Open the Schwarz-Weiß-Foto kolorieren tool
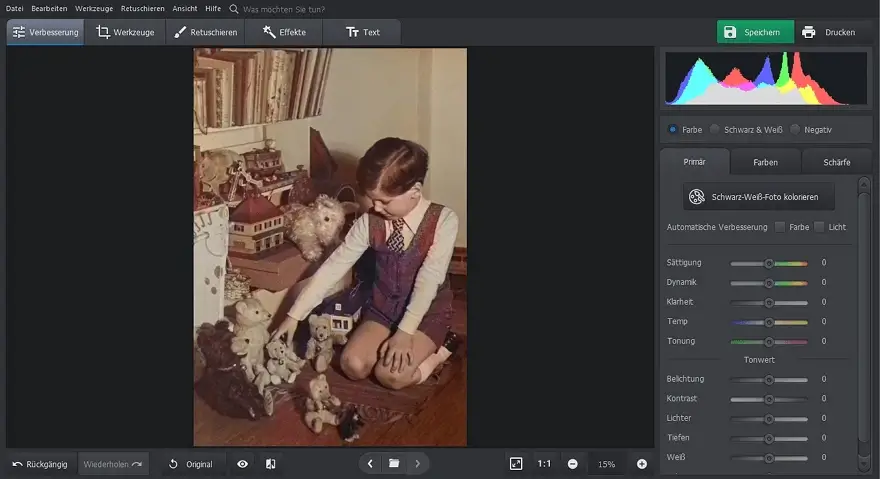 click(x=758, y=197)
